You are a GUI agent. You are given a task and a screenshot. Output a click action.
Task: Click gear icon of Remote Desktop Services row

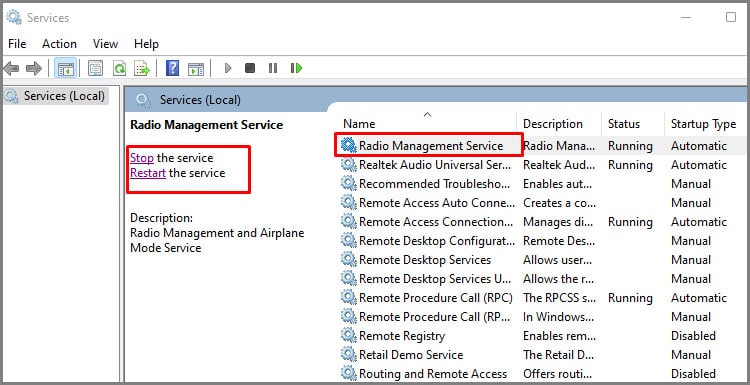point(349,260)
